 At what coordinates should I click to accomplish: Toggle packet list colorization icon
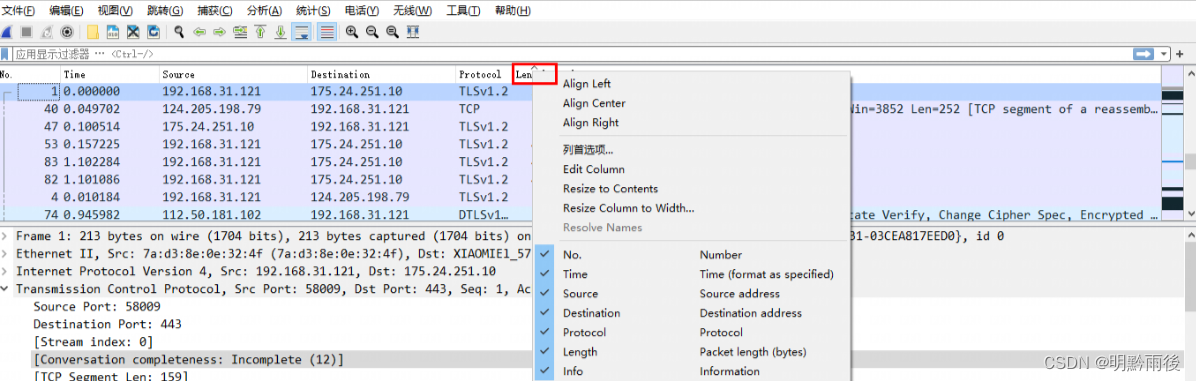tap(327, 32)
